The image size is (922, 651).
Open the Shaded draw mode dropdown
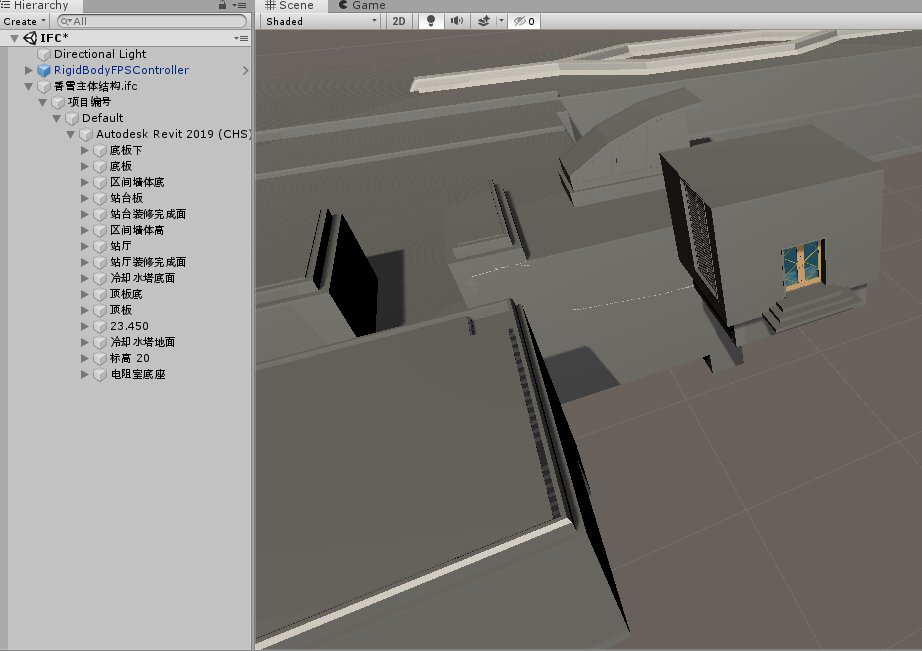click(320, 20)
